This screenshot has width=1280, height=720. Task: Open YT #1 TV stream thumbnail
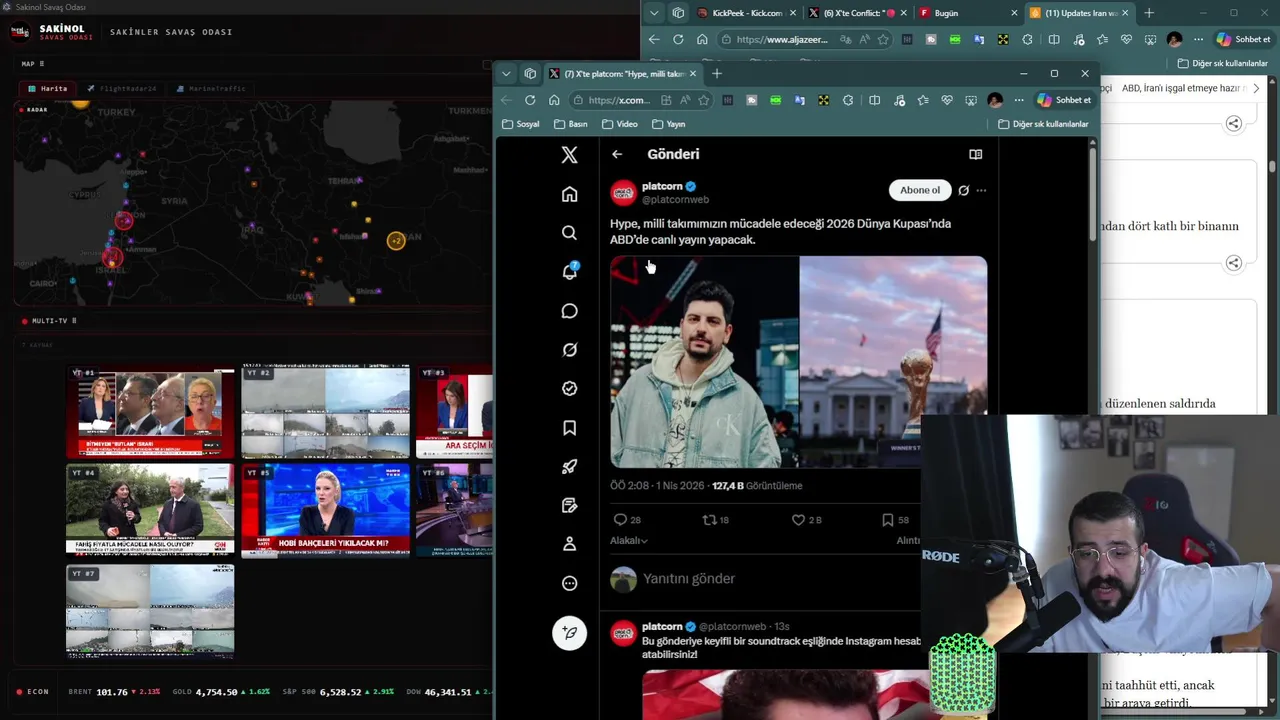click(150, 411)
